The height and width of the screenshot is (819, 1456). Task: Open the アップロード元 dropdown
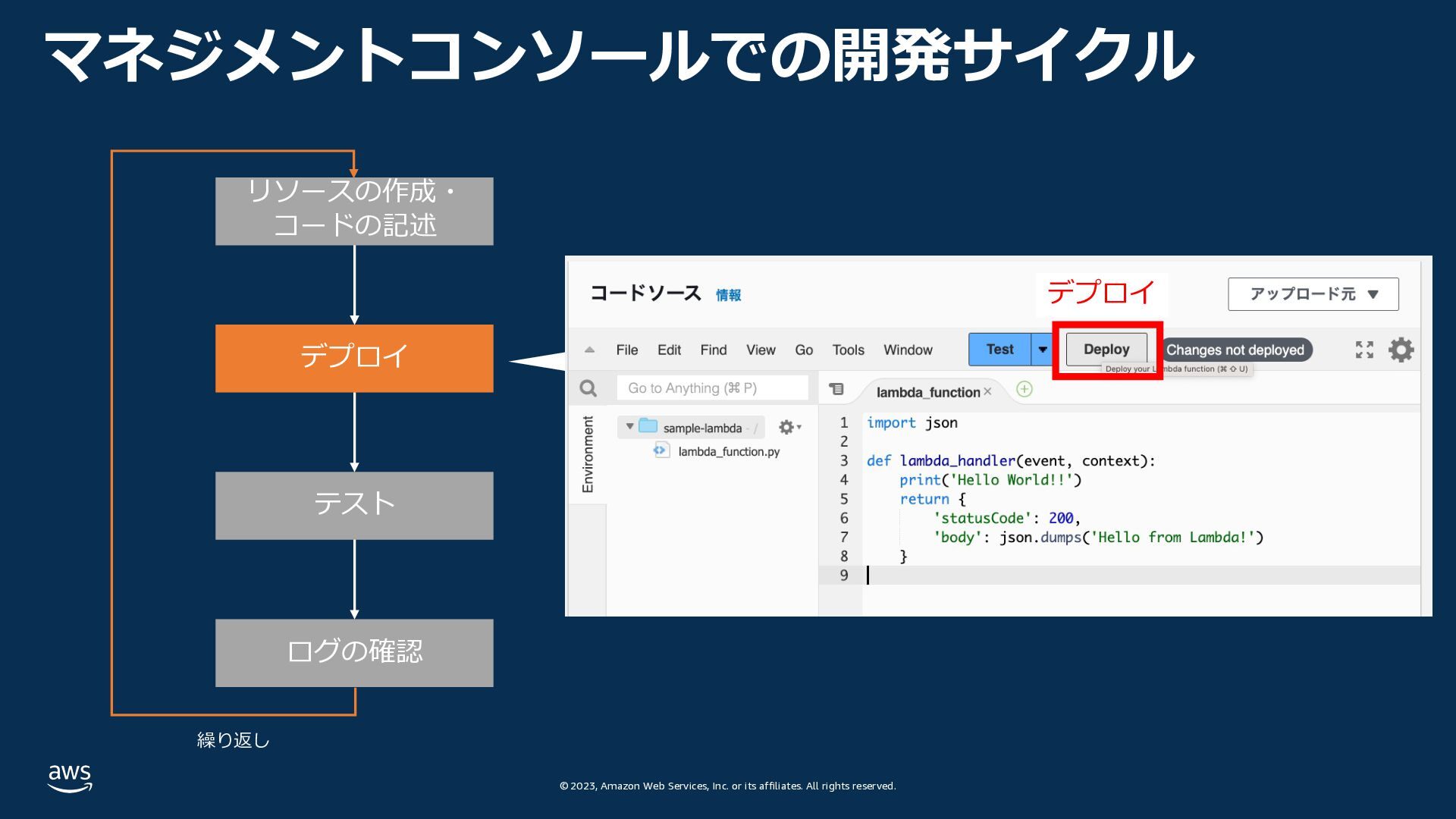(1313, 294)
